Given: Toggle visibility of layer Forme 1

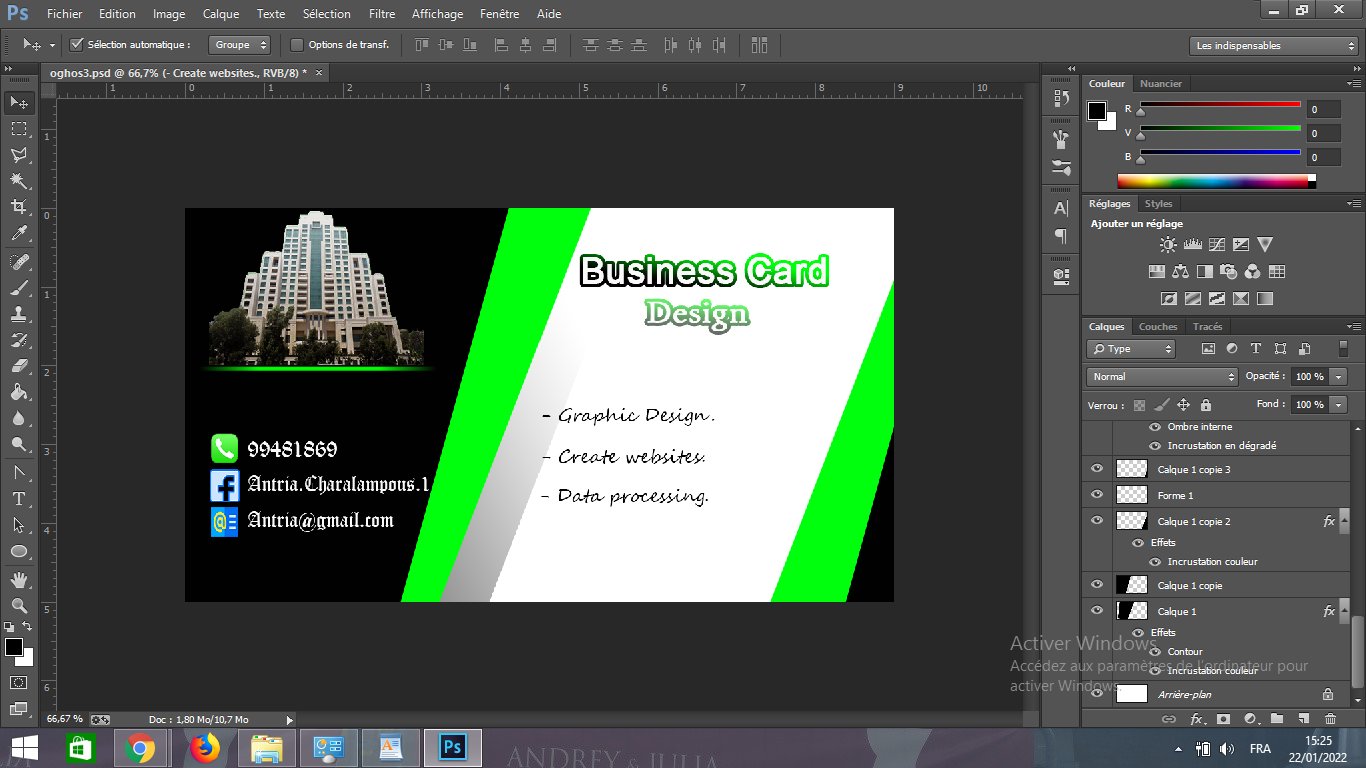Looking at the screenshot, I should coord(1097,495).
